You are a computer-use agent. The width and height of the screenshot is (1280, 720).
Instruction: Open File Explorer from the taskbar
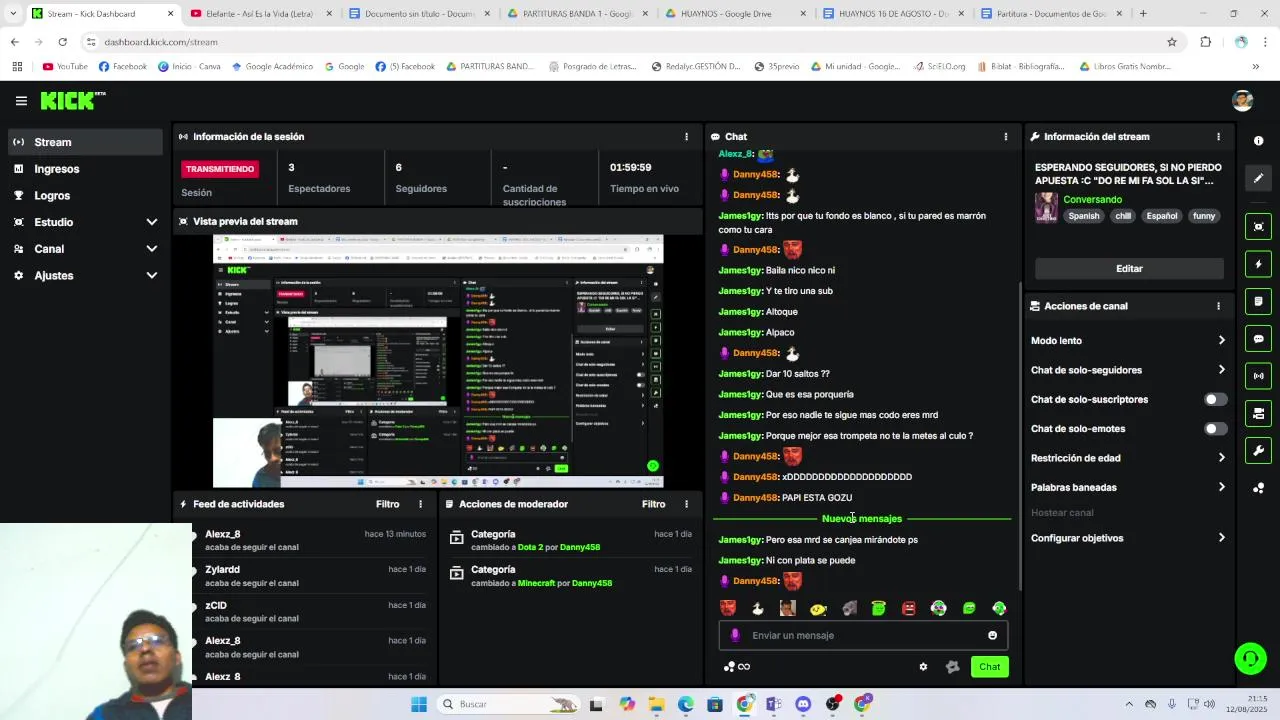tap(657, 704)
